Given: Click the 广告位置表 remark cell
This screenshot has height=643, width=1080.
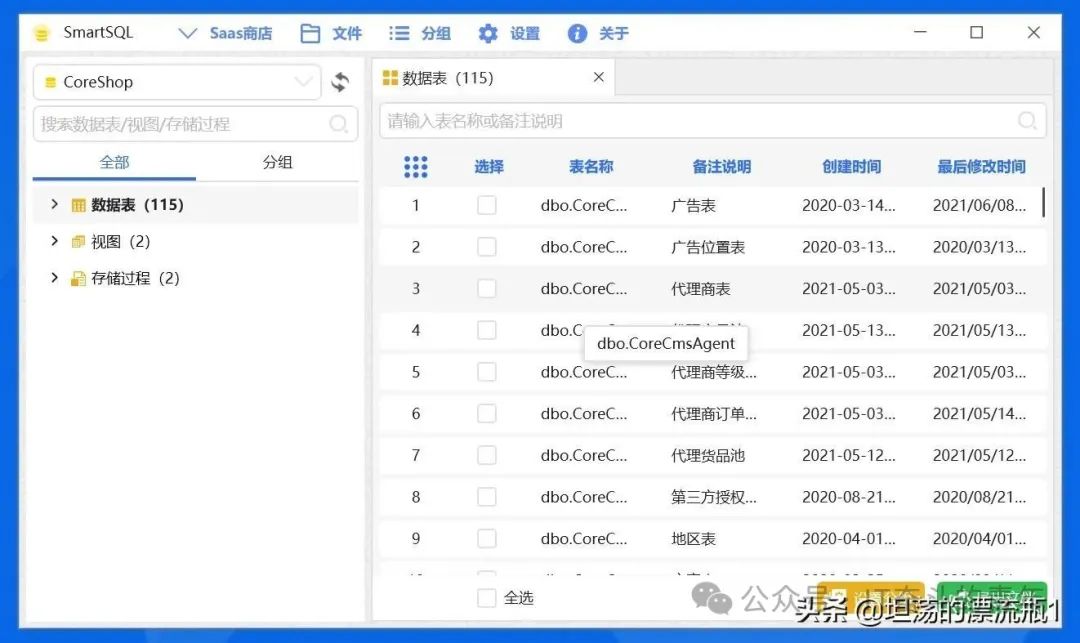Looking at the screenshot, I should 708,246.
